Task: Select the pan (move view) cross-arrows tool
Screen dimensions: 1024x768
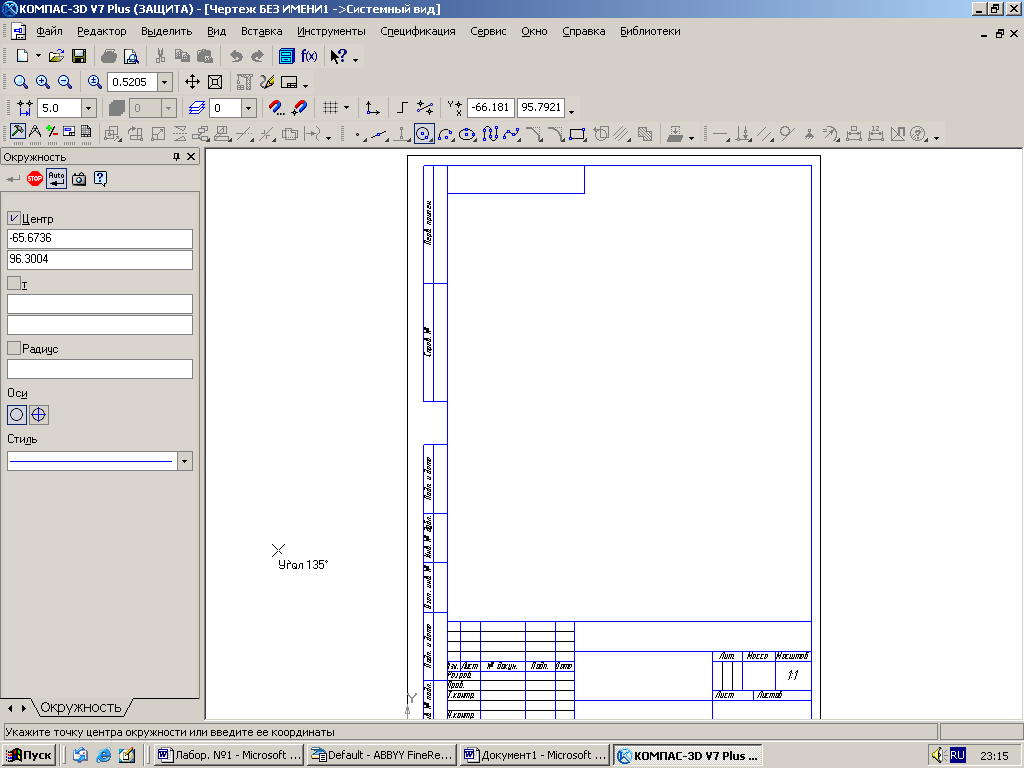Action: coord(192,82)
